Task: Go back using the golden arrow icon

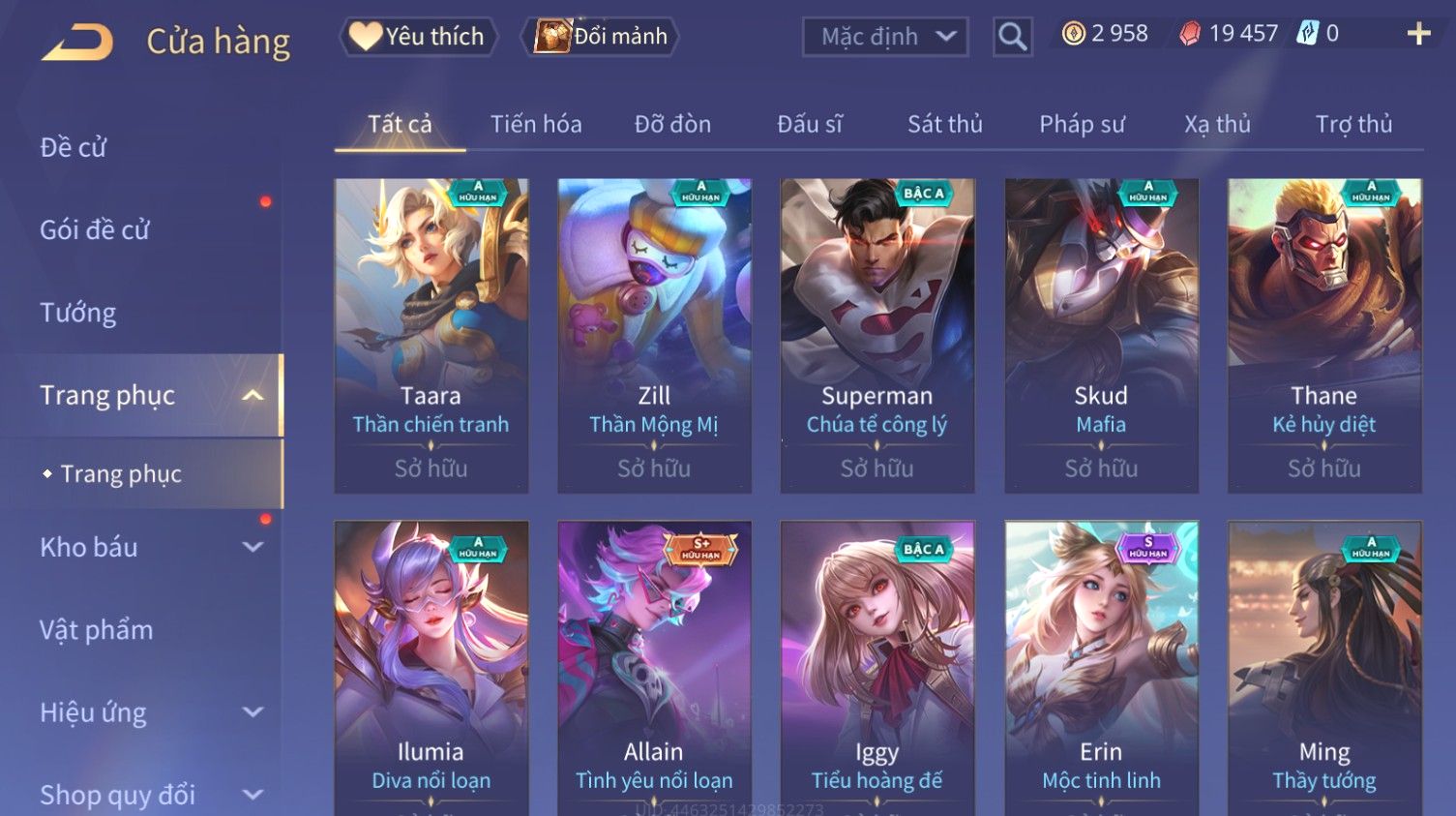Action: tap(77, 42)
